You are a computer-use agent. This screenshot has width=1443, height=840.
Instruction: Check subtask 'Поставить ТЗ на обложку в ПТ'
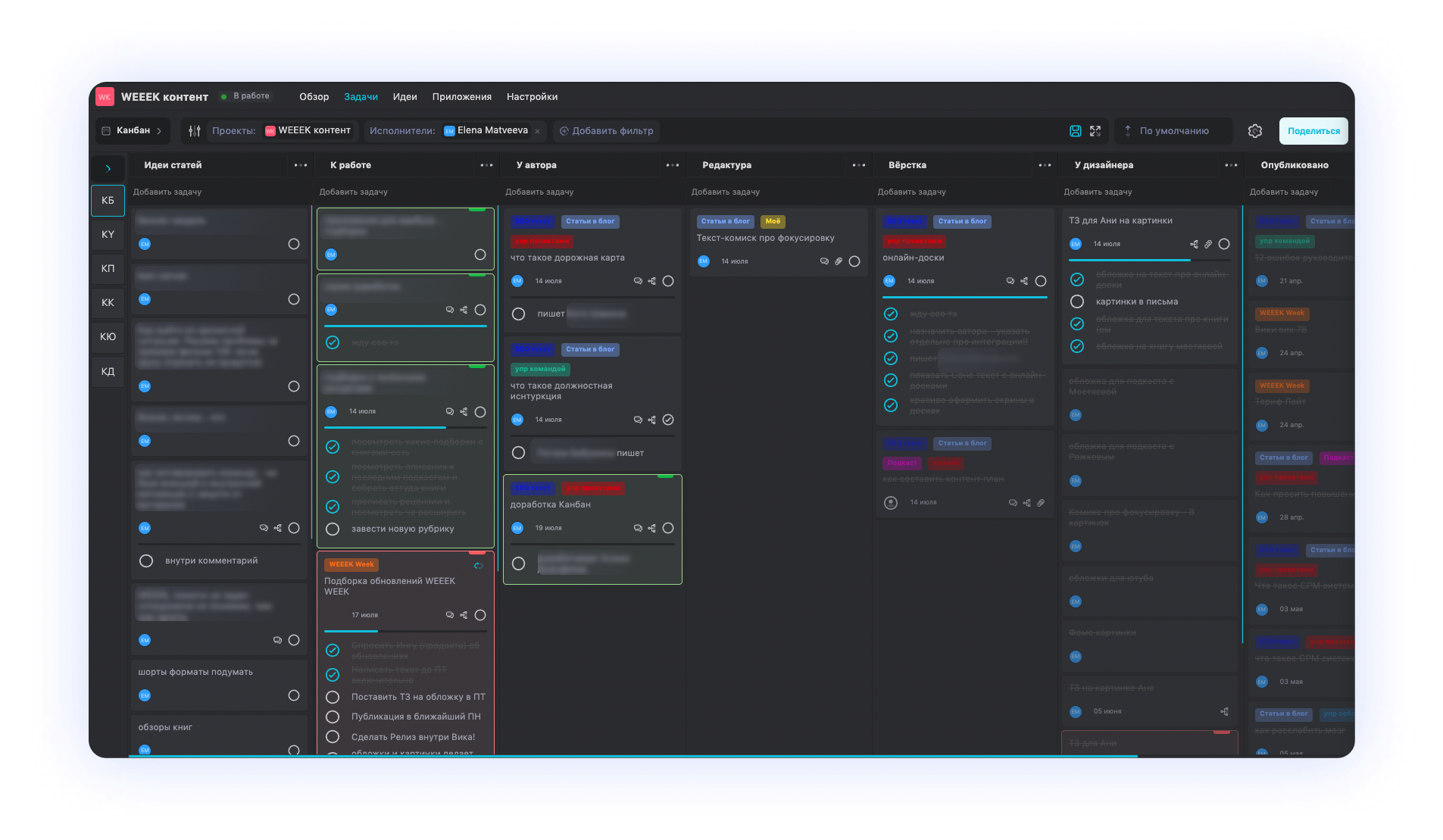pos(333,697)
